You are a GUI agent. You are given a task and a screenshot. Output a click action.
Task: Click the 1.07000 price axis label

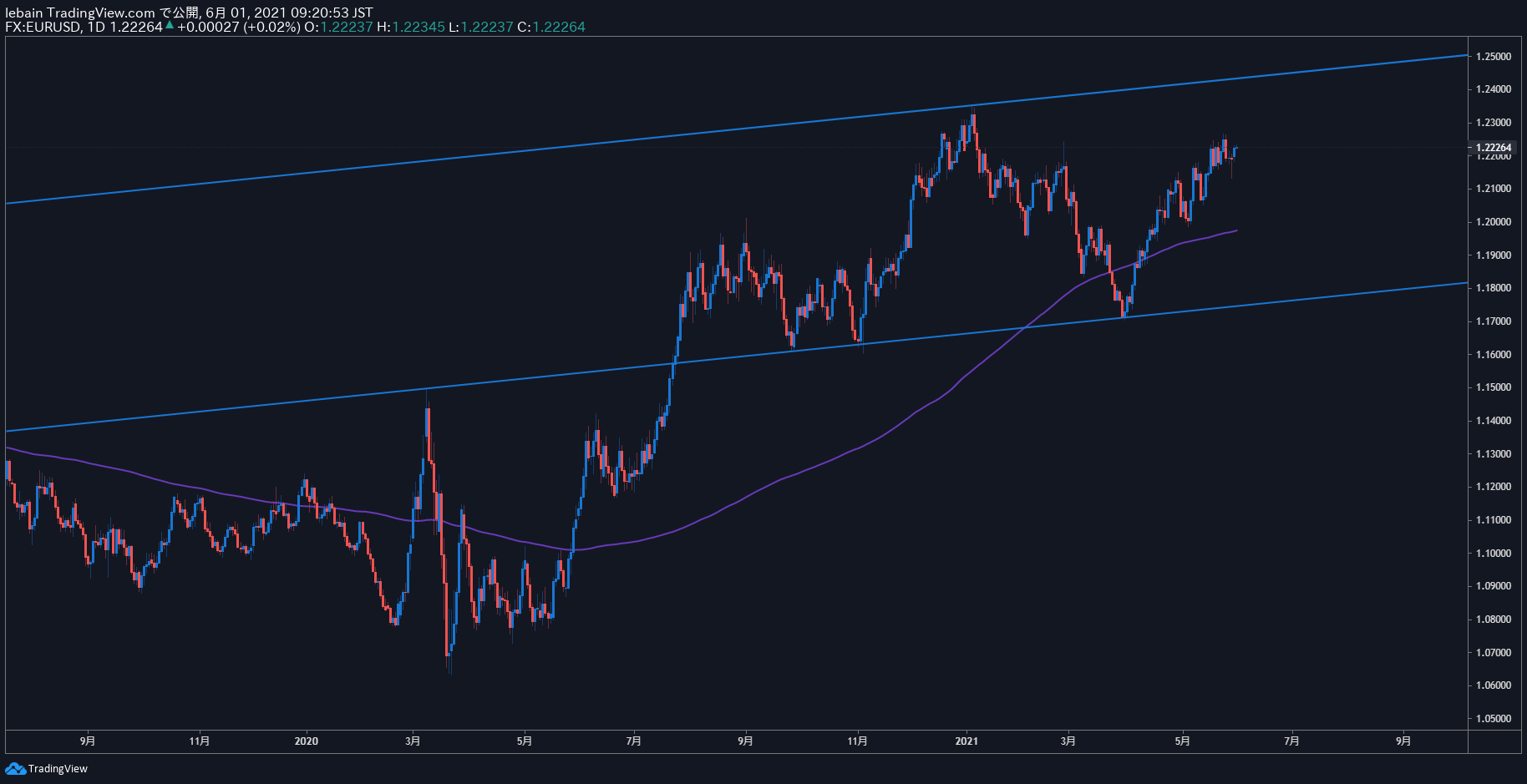pos(1494,653)
